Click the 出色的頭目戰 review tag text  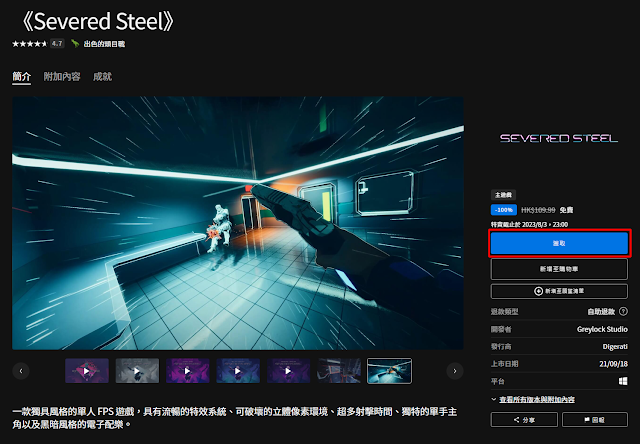pyautogui.click(x=104, y=44)
